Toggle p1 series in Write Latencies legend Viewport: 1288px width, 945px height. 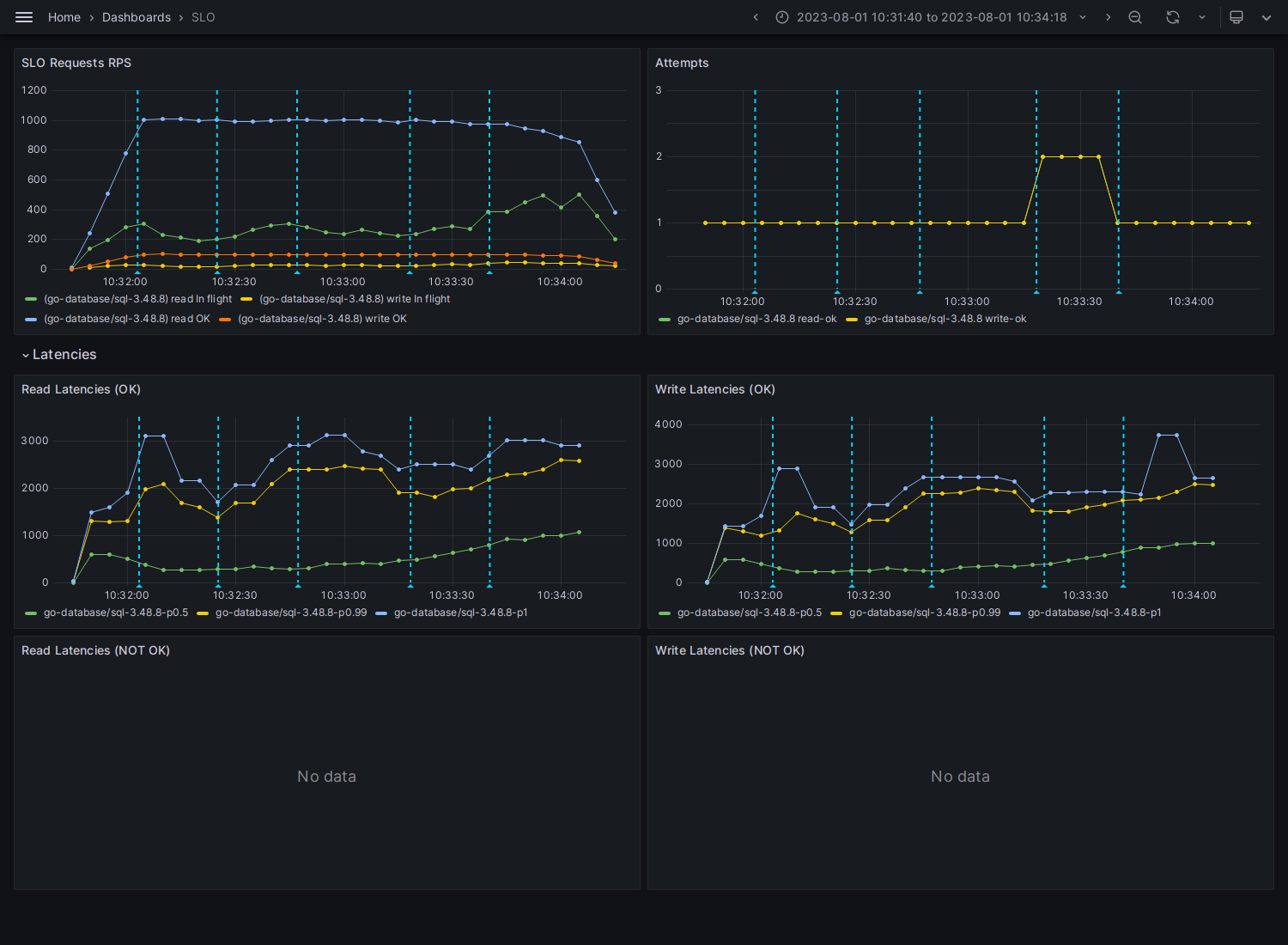[x=1095, y=613]
